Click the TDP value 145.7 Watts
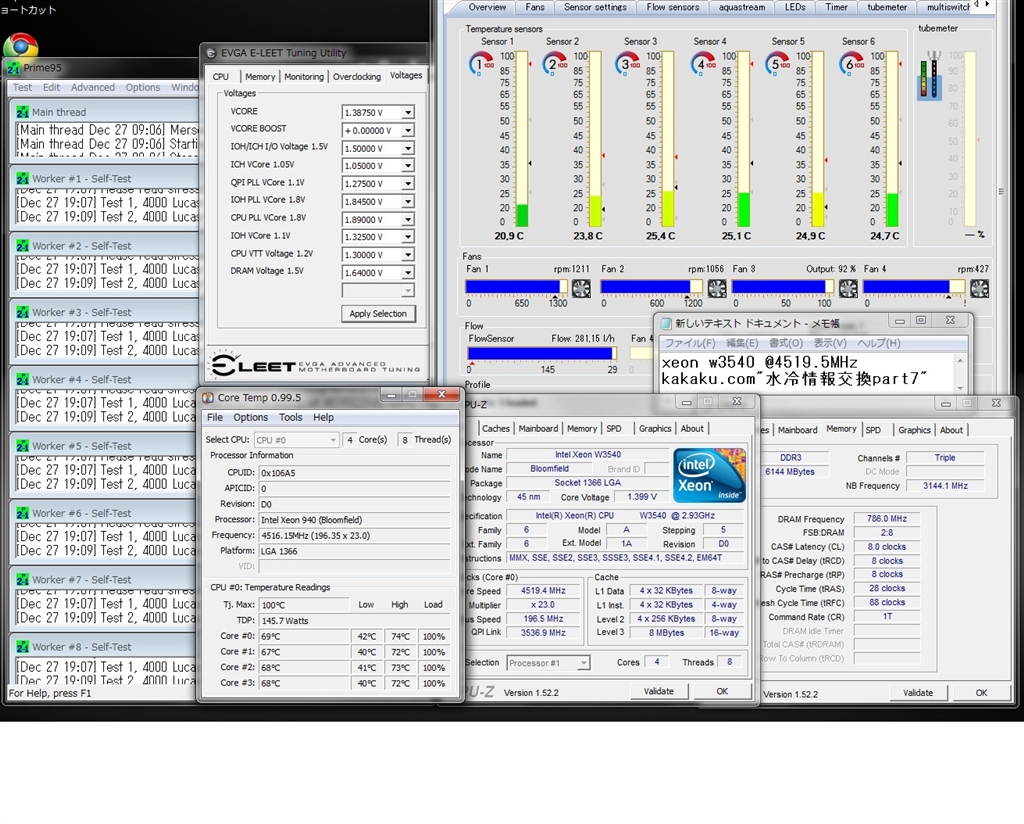1024x824 pixels. (355, 621)
